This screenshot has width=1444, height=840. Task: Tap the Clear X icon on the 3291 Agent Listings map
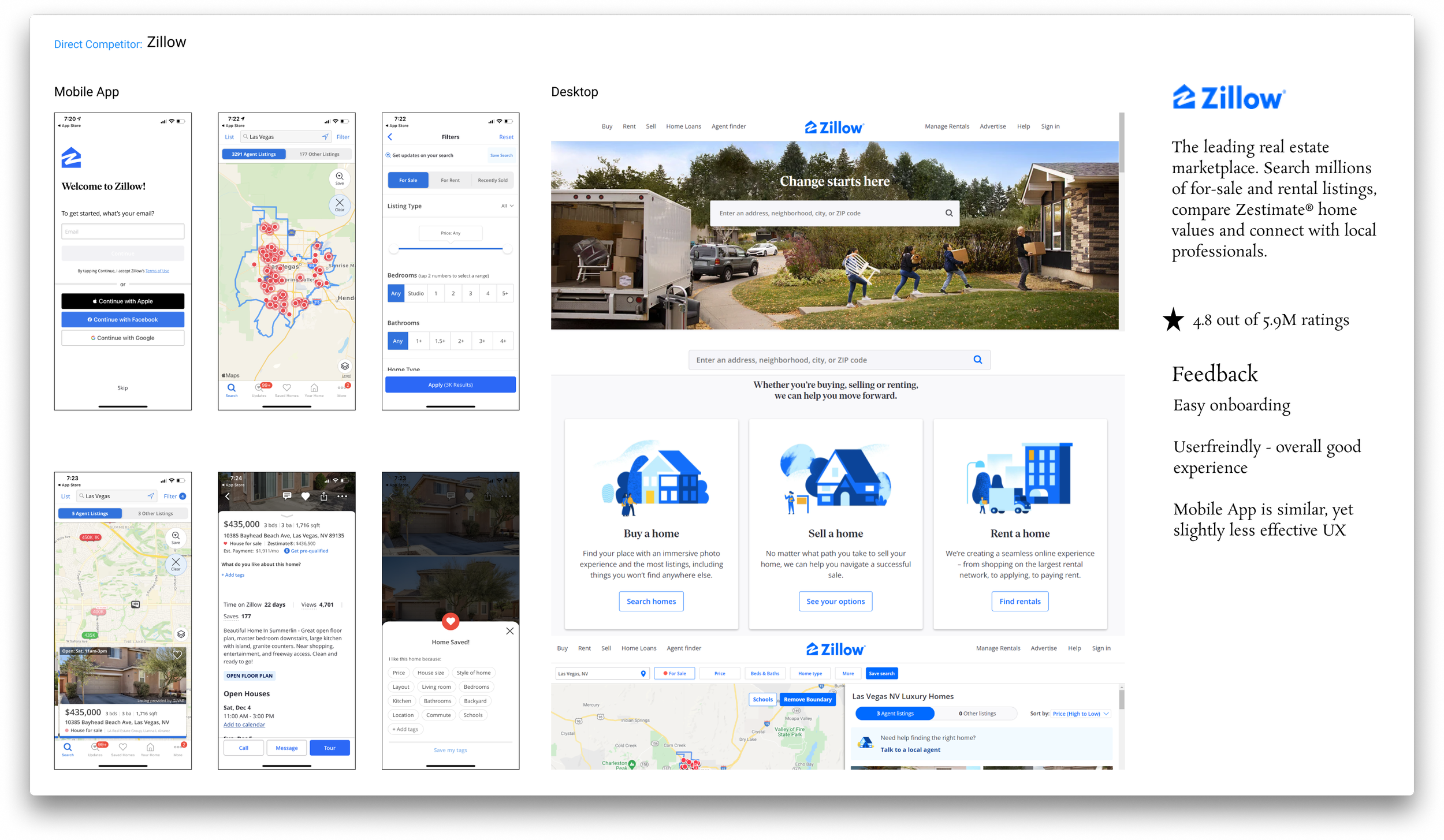point(340,204)
